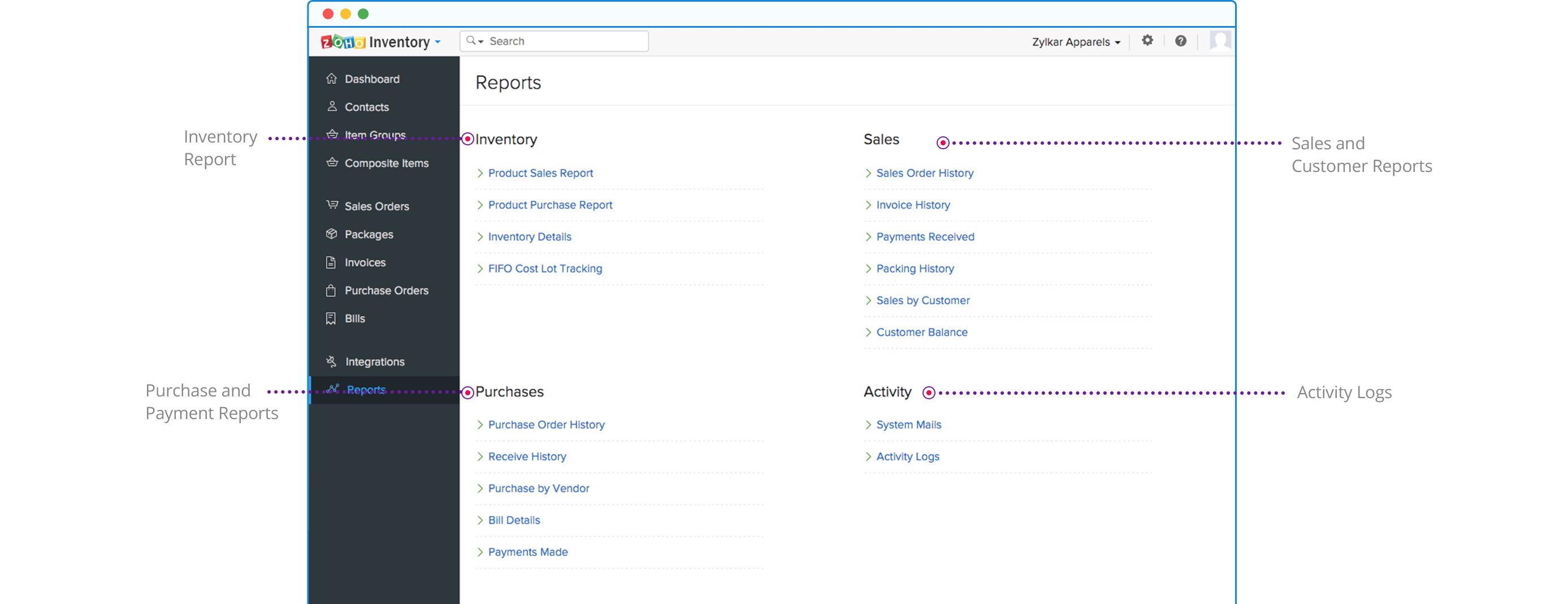View the Sales Order History report

click(925, 173)
